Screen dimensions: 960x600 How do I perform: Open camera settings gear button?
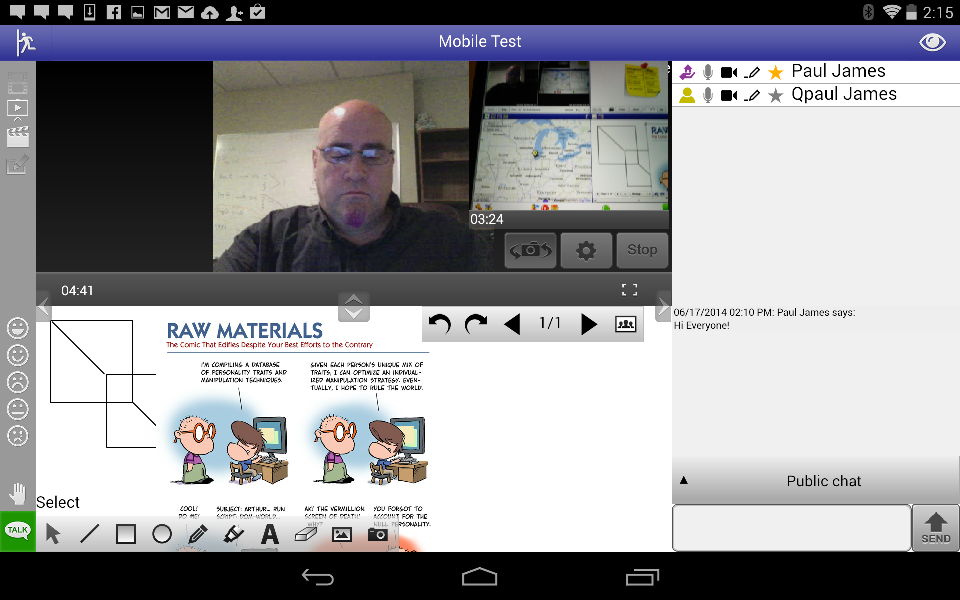586,250
